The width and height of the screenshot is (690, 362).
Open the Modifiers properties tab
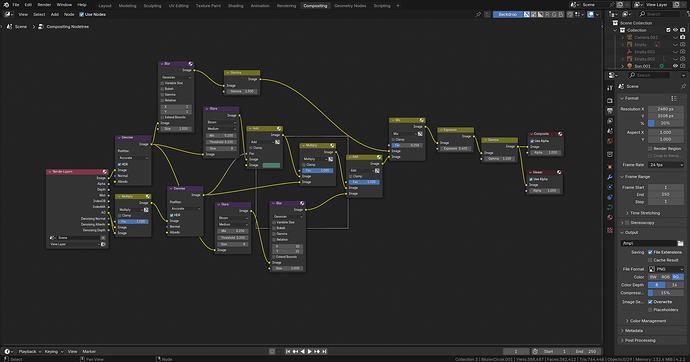pyautogui.click(x=610, y=177)
